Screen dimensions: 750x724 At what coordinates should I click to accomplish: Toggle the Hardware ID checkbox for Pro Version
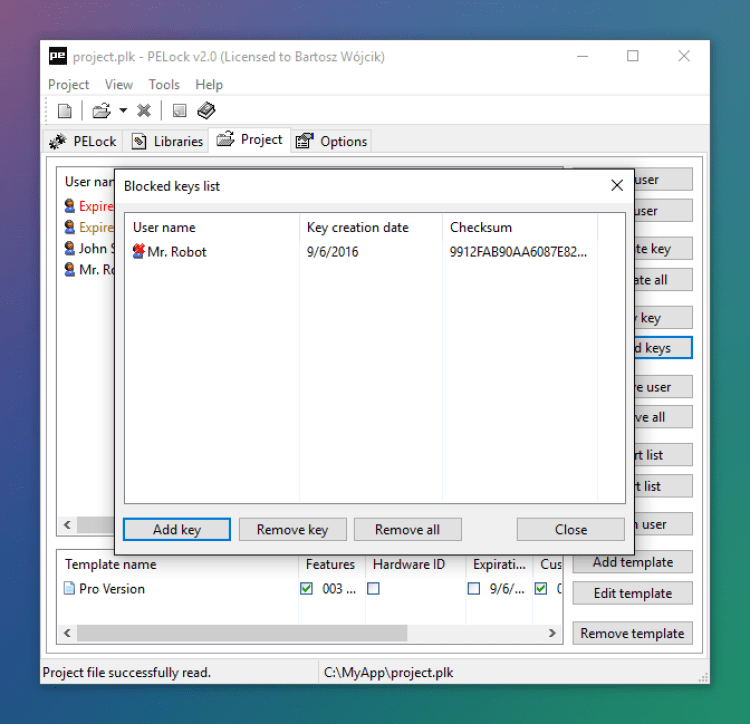pyautogui.click(x=374, y=588)
